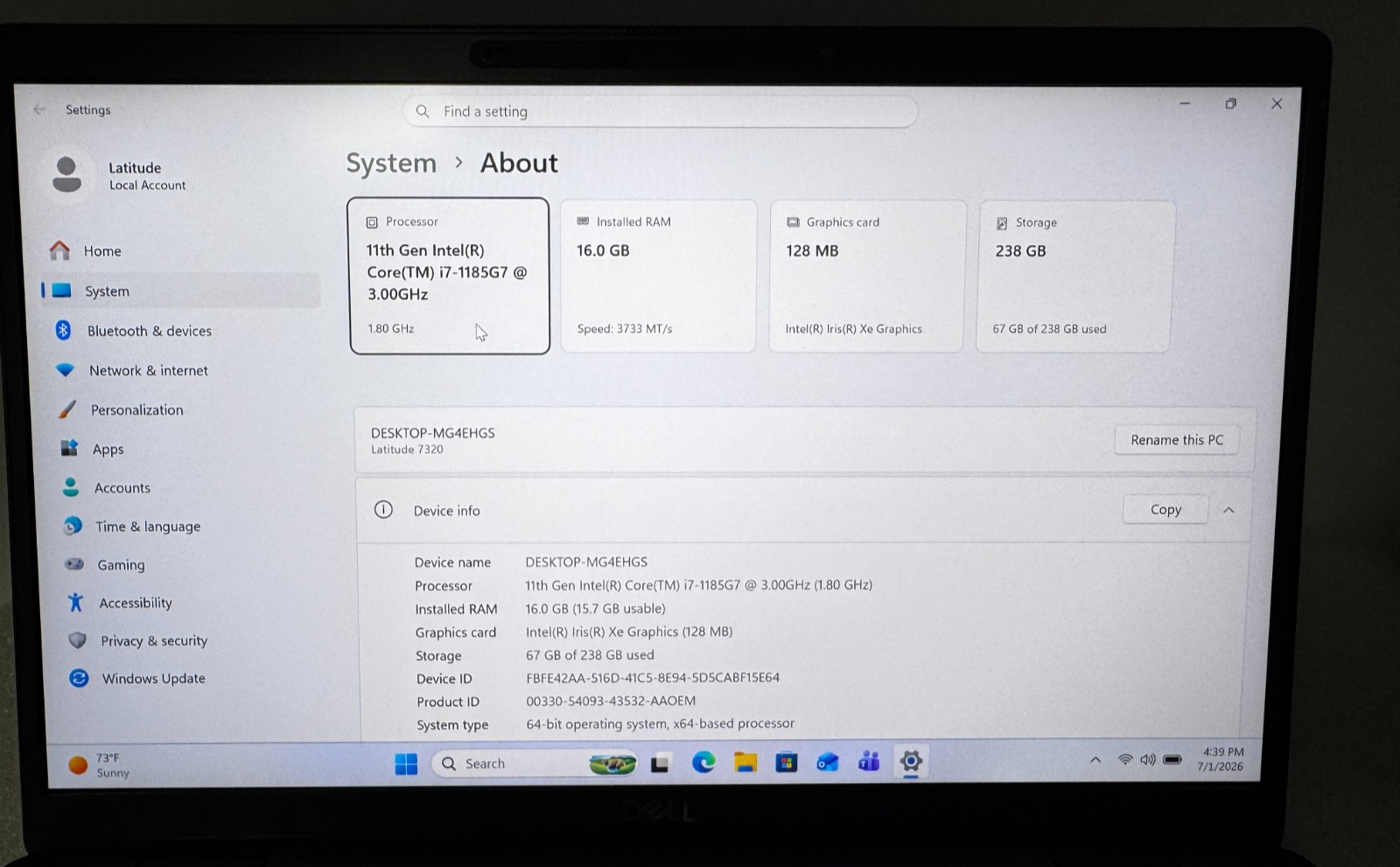
Task: Open Microsoft Store from taskbar
Action: [x=787, y=763]
